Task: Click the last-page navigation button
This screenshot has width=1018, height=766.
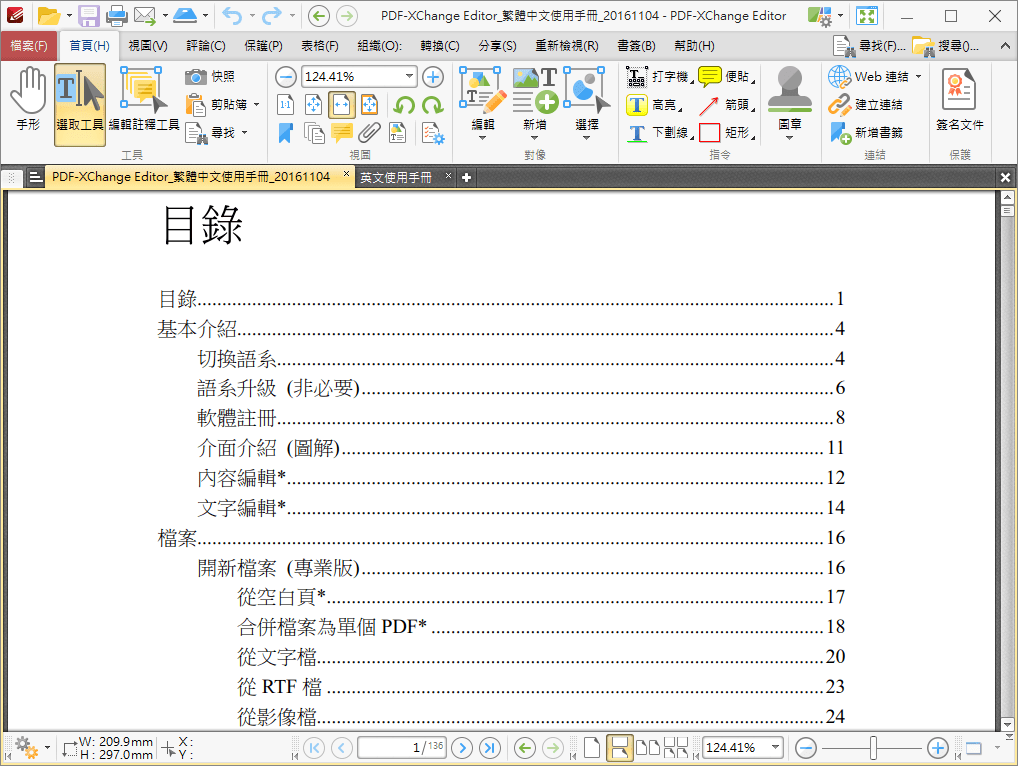Action: (x=489, y=747)
